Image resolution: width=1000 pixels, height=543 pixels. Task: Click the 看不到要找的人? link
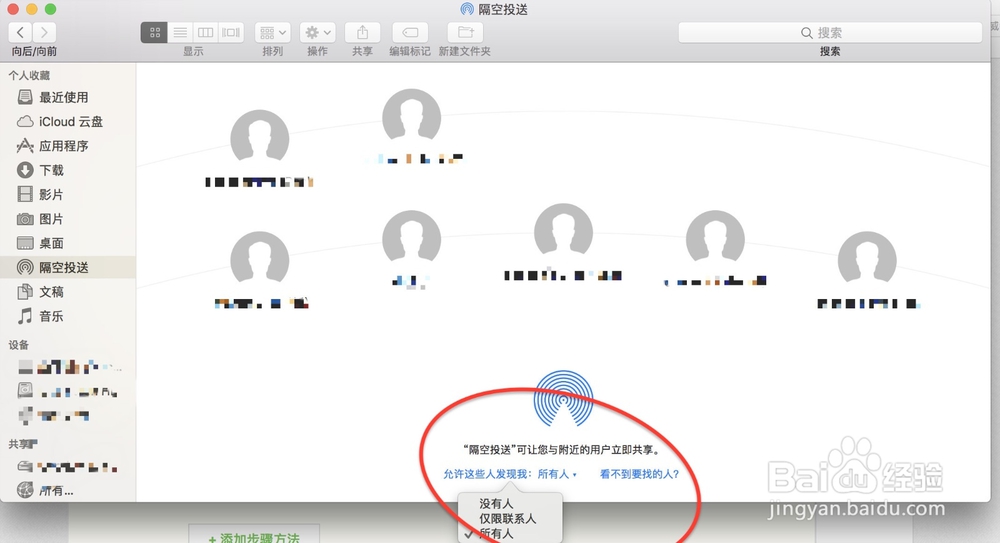(639, 474)
